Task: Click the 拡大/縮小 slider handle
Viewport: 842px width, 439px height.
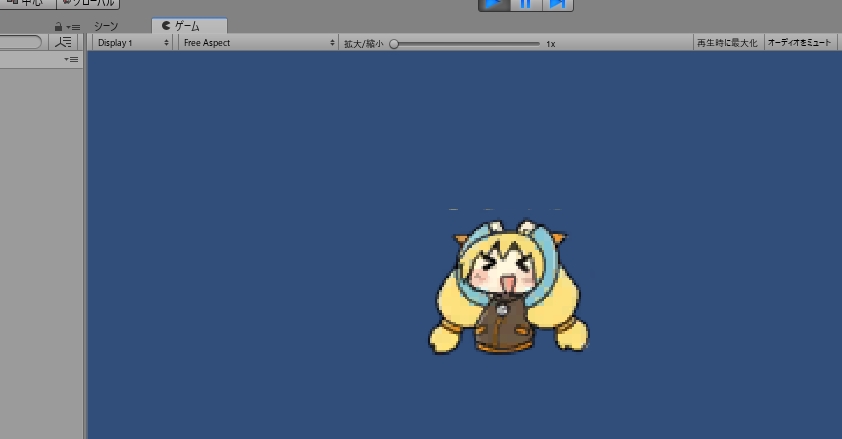Action: pyautogui.click(x=394, y=44)
